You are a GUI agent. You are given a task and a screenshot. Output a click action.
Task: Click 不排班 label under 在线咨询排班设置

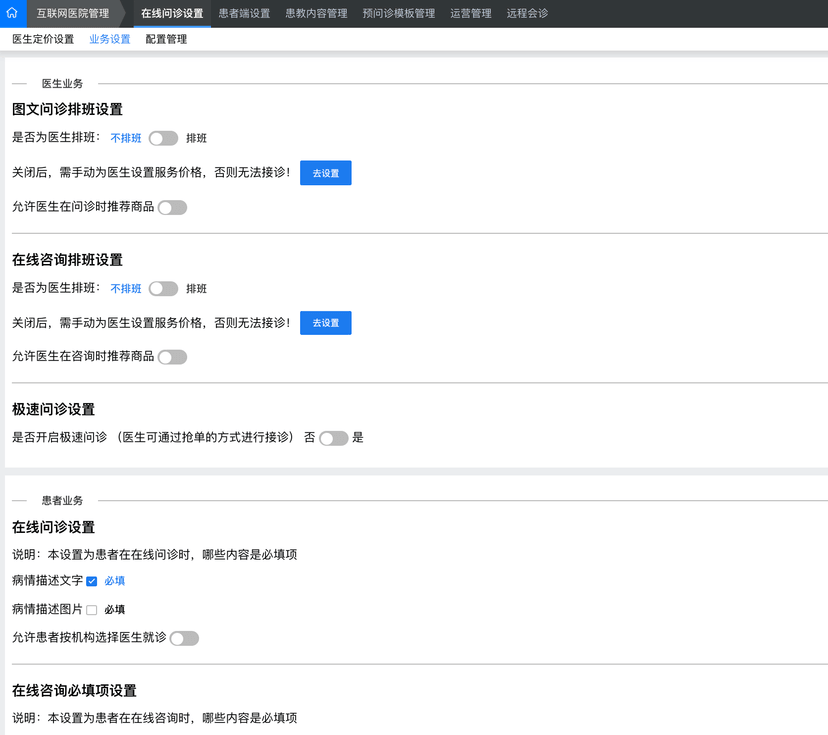tap(126, 289)
